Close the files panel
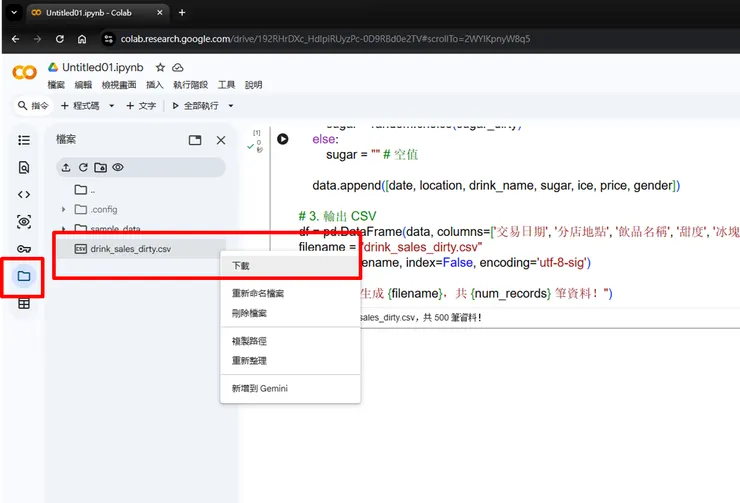 (x=221, y=140)
